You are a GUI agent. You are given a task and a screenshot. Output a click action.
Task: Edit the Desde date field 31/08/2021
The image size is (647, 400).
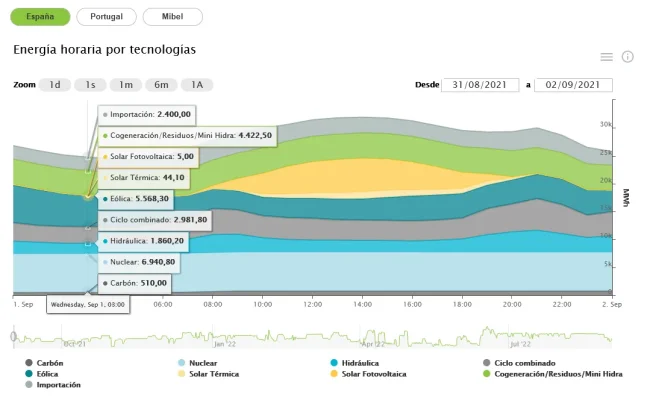tap(480, 85)
